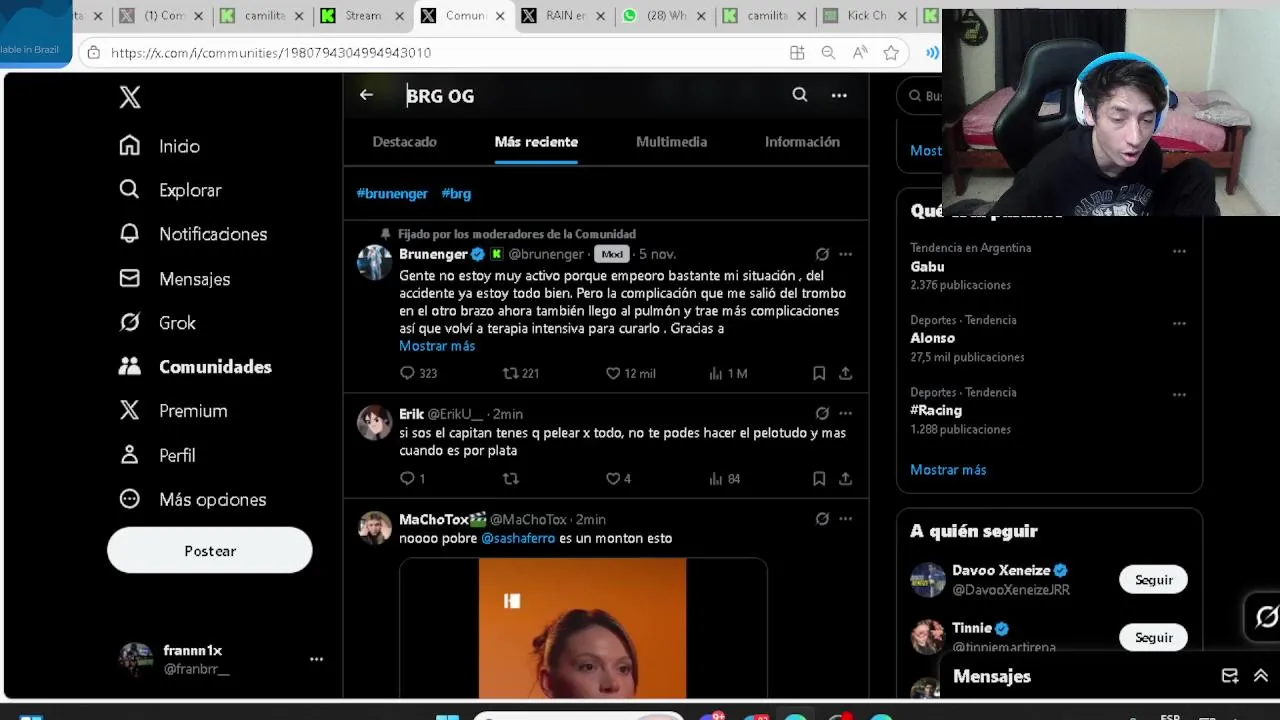Bookmark Brunenger's pinned post
The width and height of the screenshot is (1280, 720).
click(x=819, y=373)
